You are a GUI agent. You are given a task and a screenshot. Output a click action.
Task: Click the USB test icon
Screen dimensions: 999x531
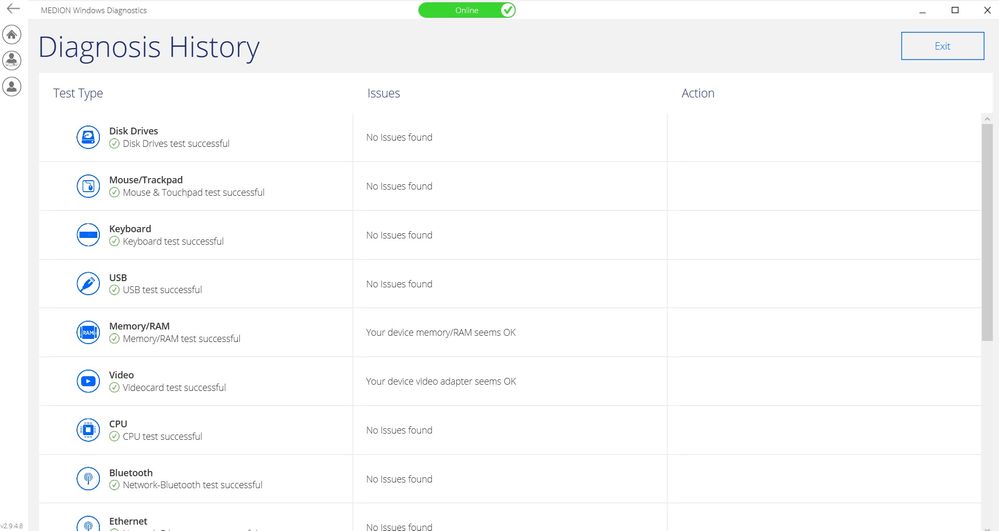point(89,284)
